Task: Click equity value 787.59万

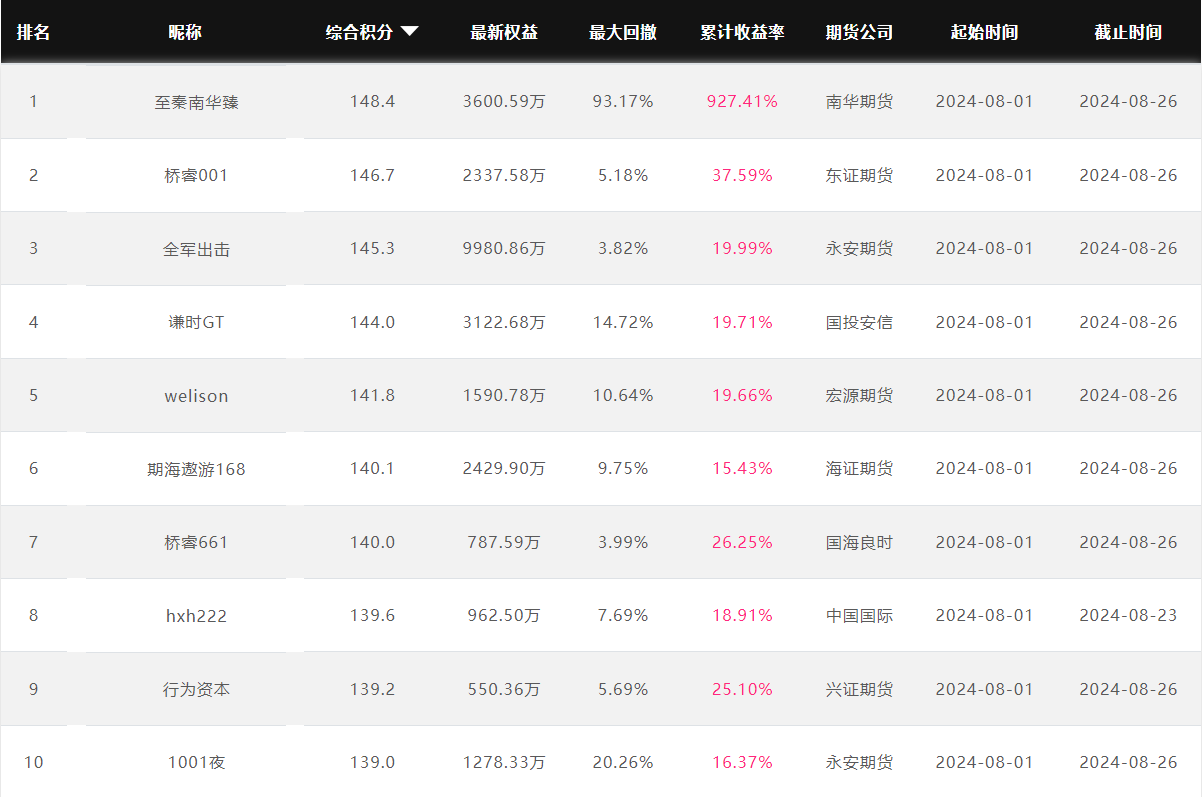Action: click(x=504, y=542)
